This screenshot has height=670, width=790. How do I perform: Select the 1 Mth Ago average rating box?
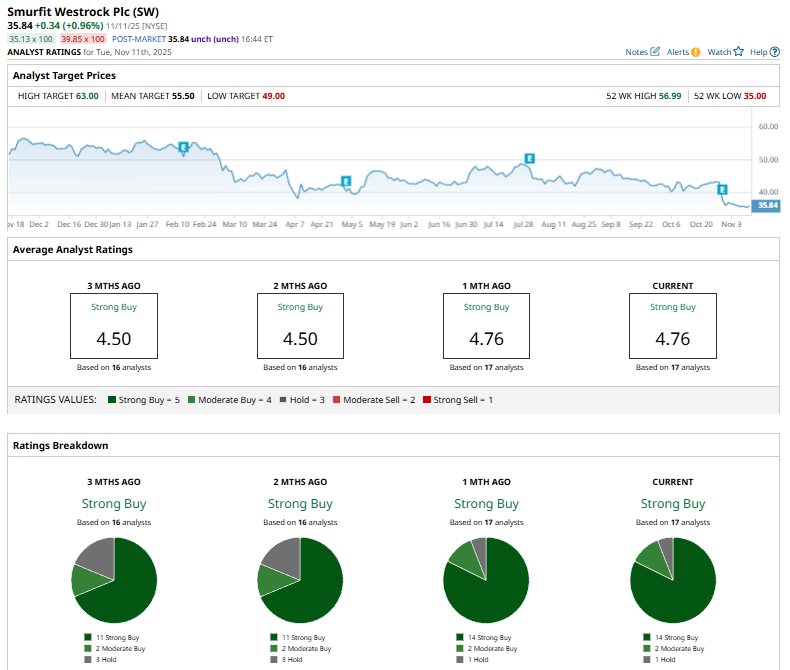tap(486, 325)
